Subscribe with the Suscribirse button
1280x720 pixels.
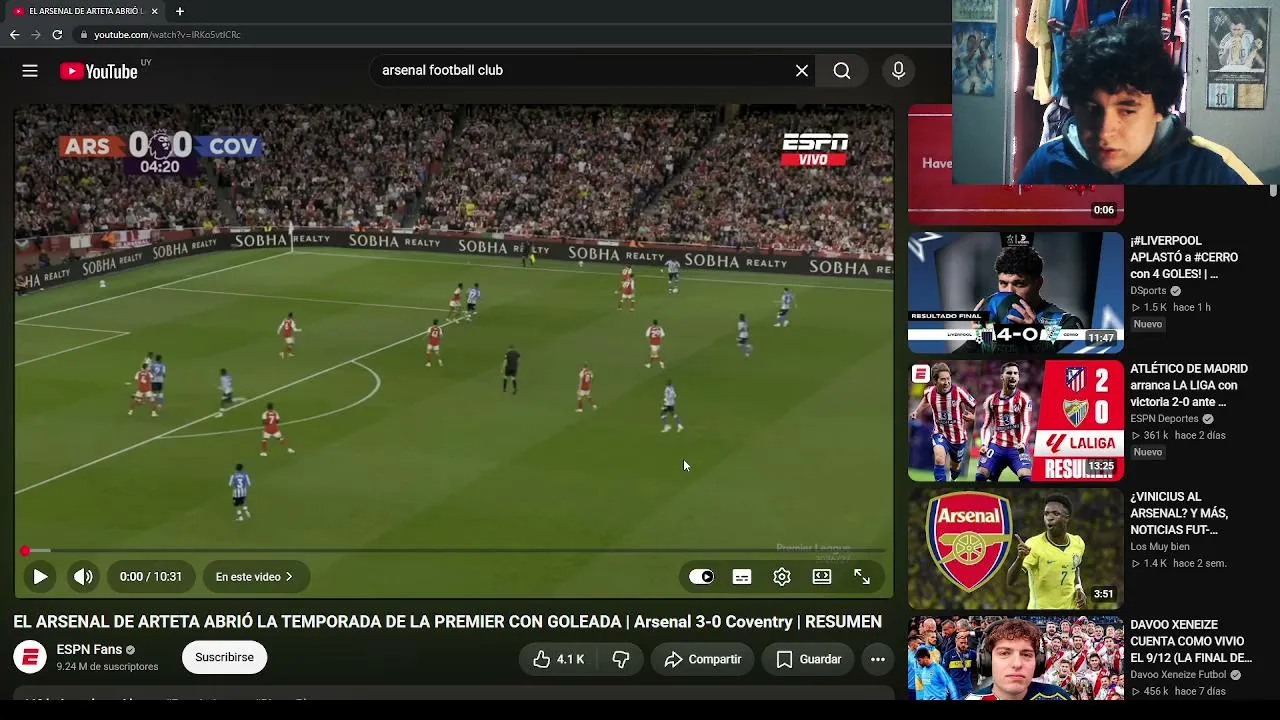[x=224, y=657]
